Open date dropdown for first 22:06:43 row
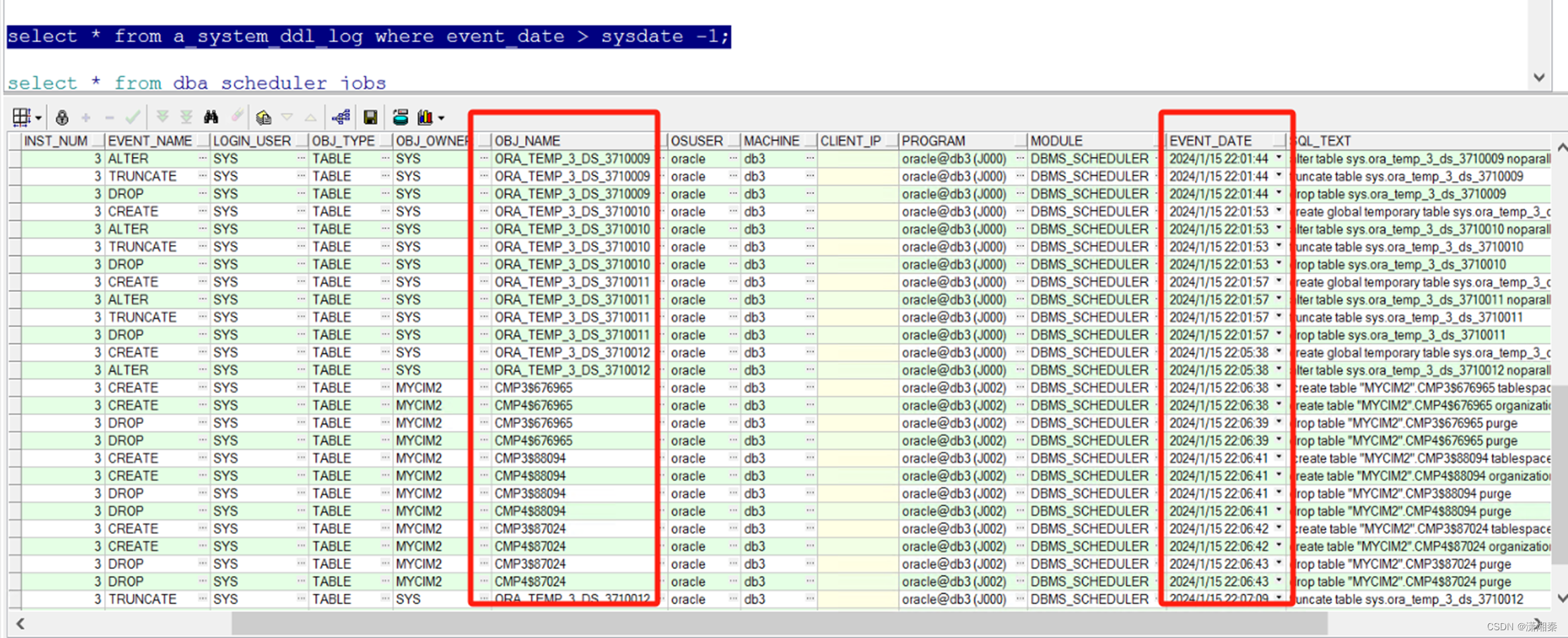1568x638 pixels. 1279,563
